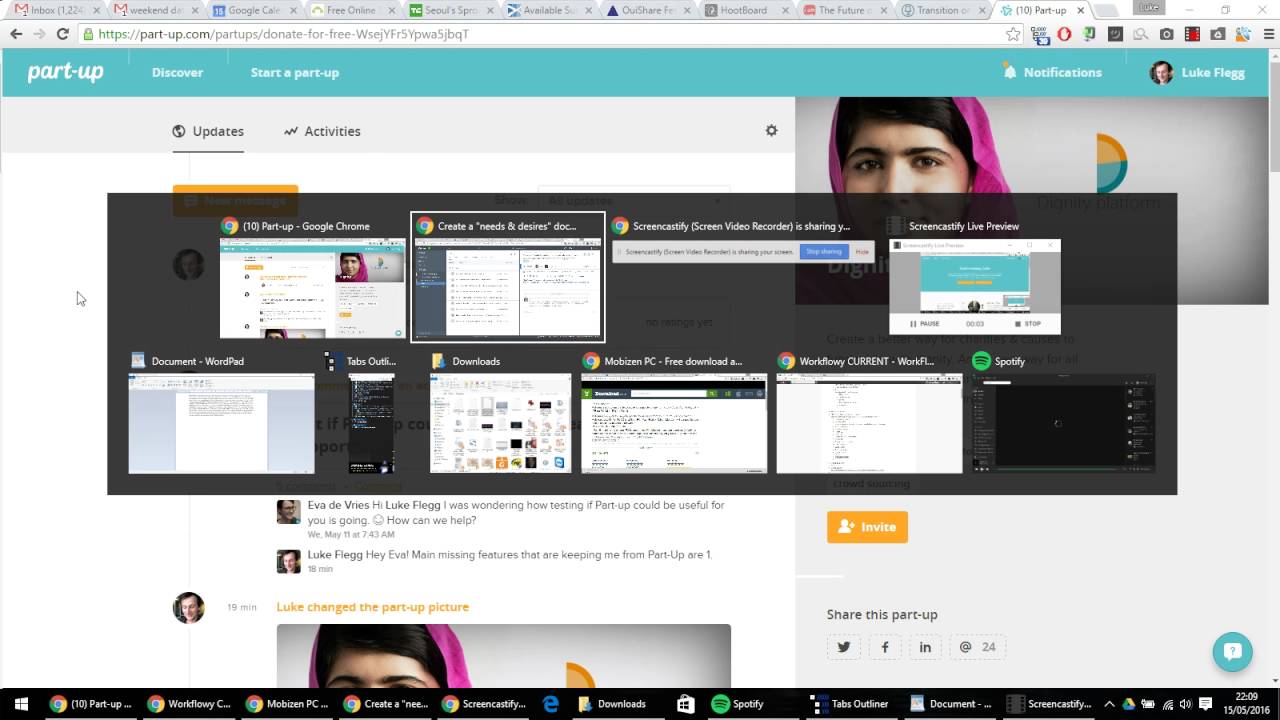Screen dimensions: 1280x720
Task: Switch to the Activities tab
Action: click(322, 131)
